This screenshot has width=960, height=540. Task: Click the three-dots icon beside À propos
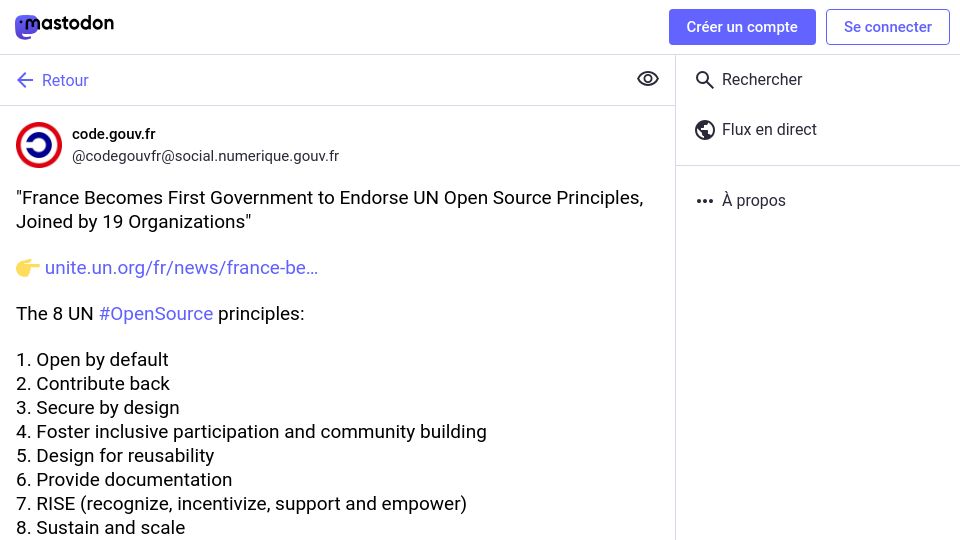point(705,201)
